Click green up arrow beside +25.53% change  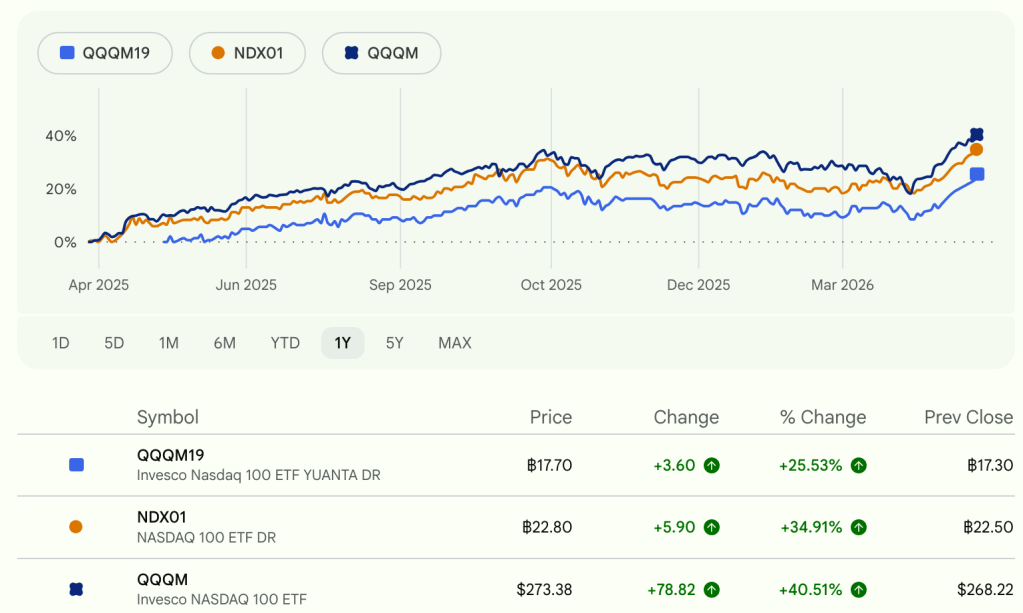pos(859,465)
